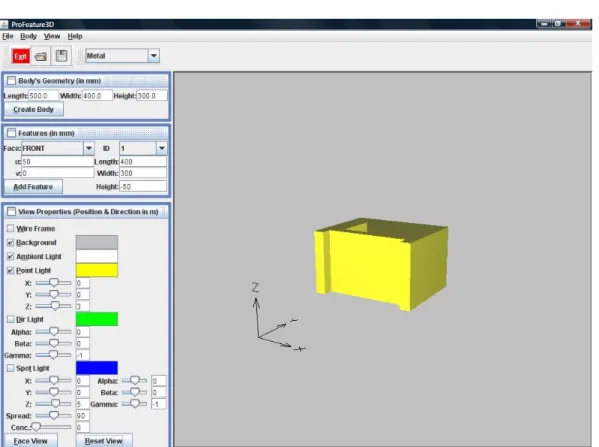Pick the white Ambient Light color swatch
Viewport: 599px width, 447px height.
[97, 256]
